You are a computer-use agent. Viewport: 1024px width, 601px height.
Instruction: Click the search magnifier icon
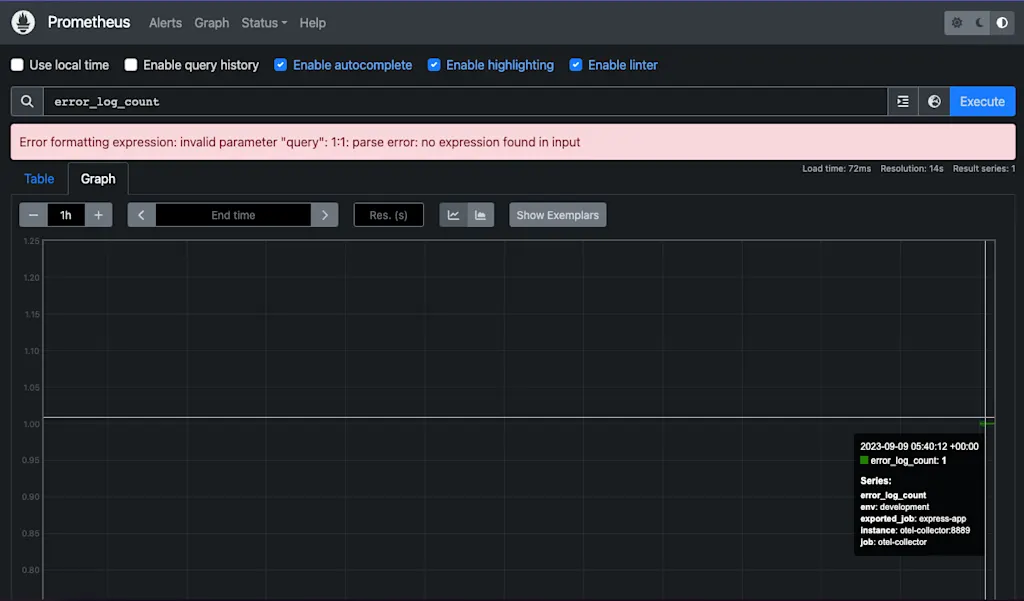[x=27, y=101]
